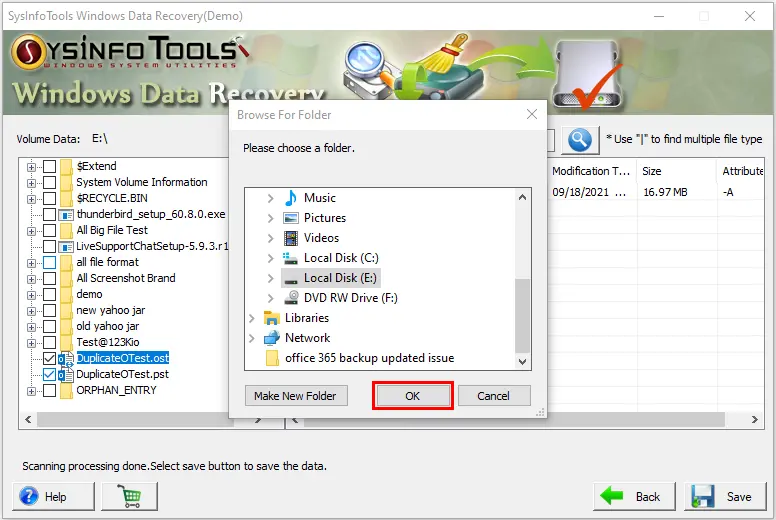
Task: Click the 16.97 MB size cell
Action: click(x=665, y=192)
